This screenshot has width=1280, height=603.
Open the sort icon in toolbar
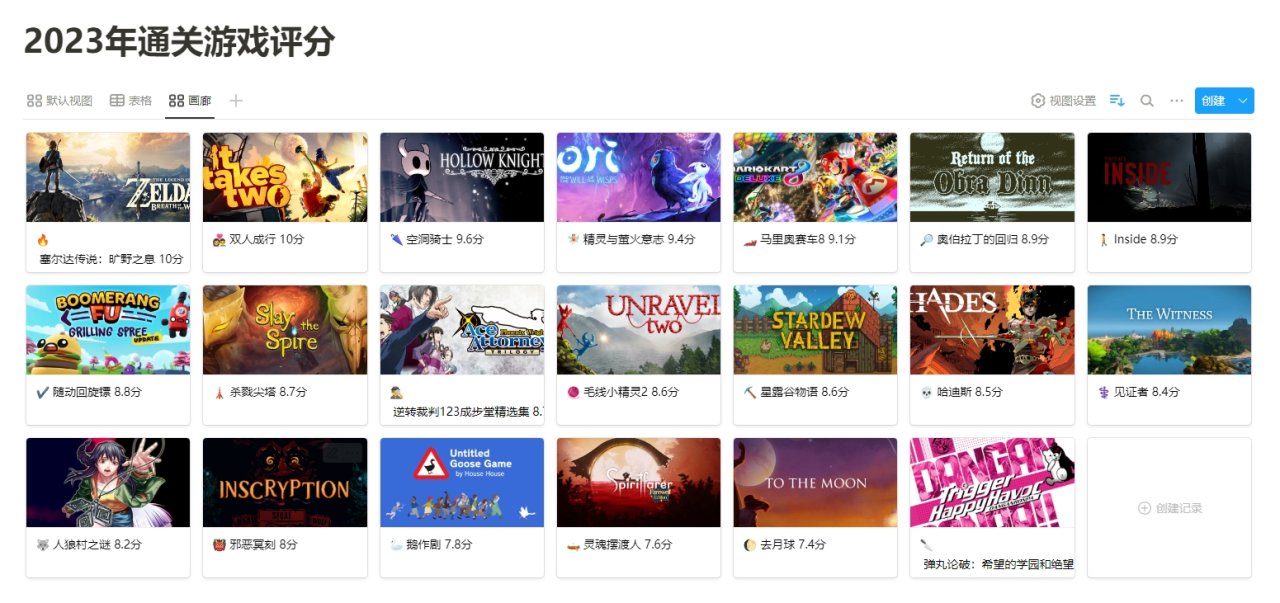click(x=1118, y=101)
